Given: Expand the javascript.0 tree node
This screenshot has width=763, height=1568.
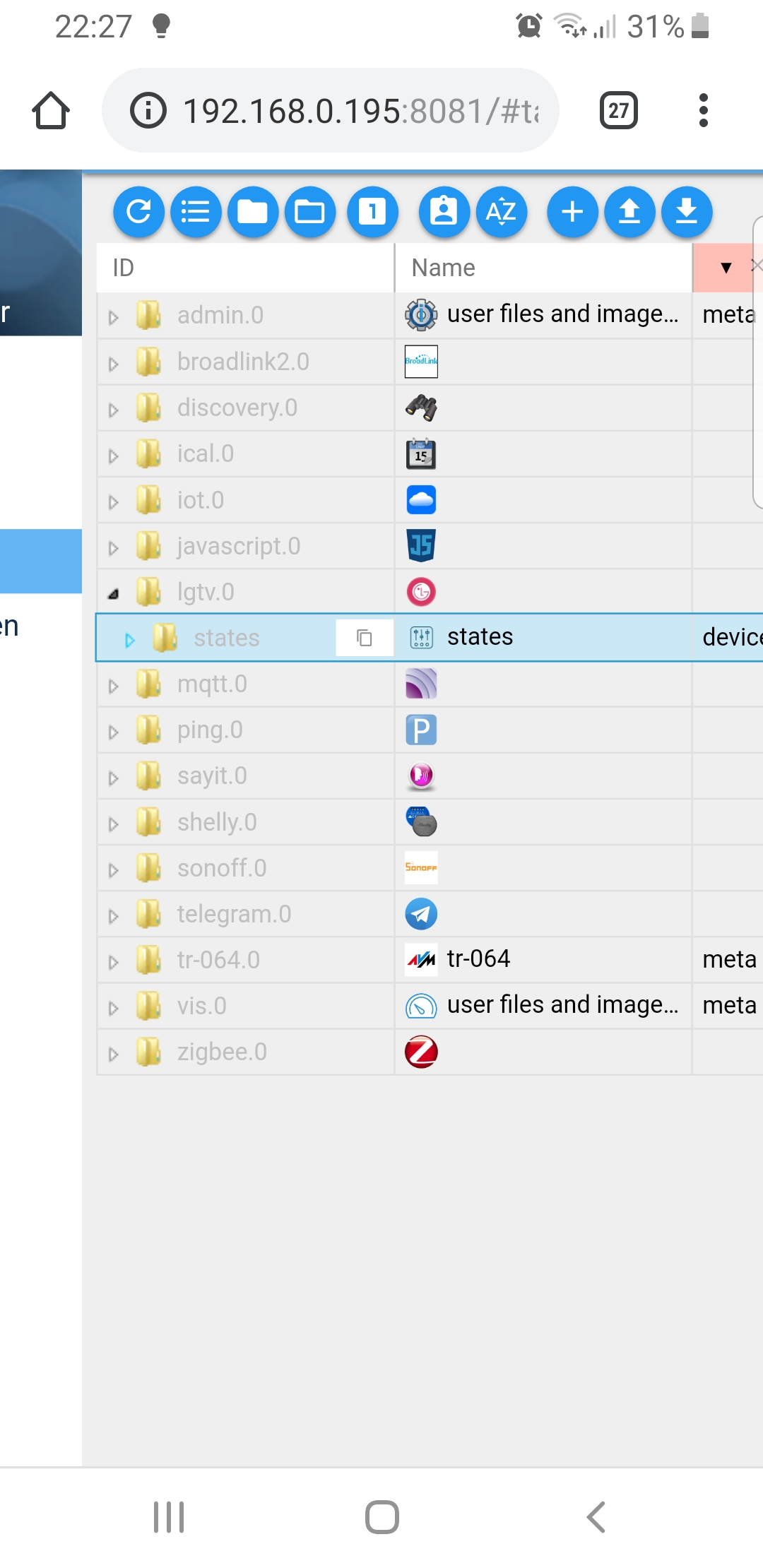Looking at the screenshot, I should (113, 547).
